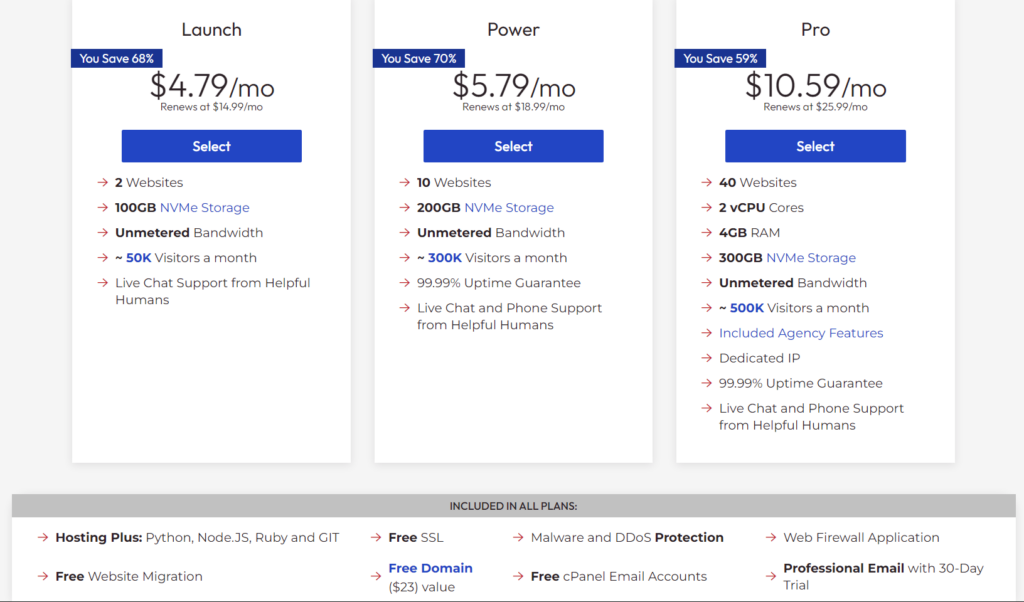Select the Power hosting plan
1024x602 pixels.
point(513,146)
